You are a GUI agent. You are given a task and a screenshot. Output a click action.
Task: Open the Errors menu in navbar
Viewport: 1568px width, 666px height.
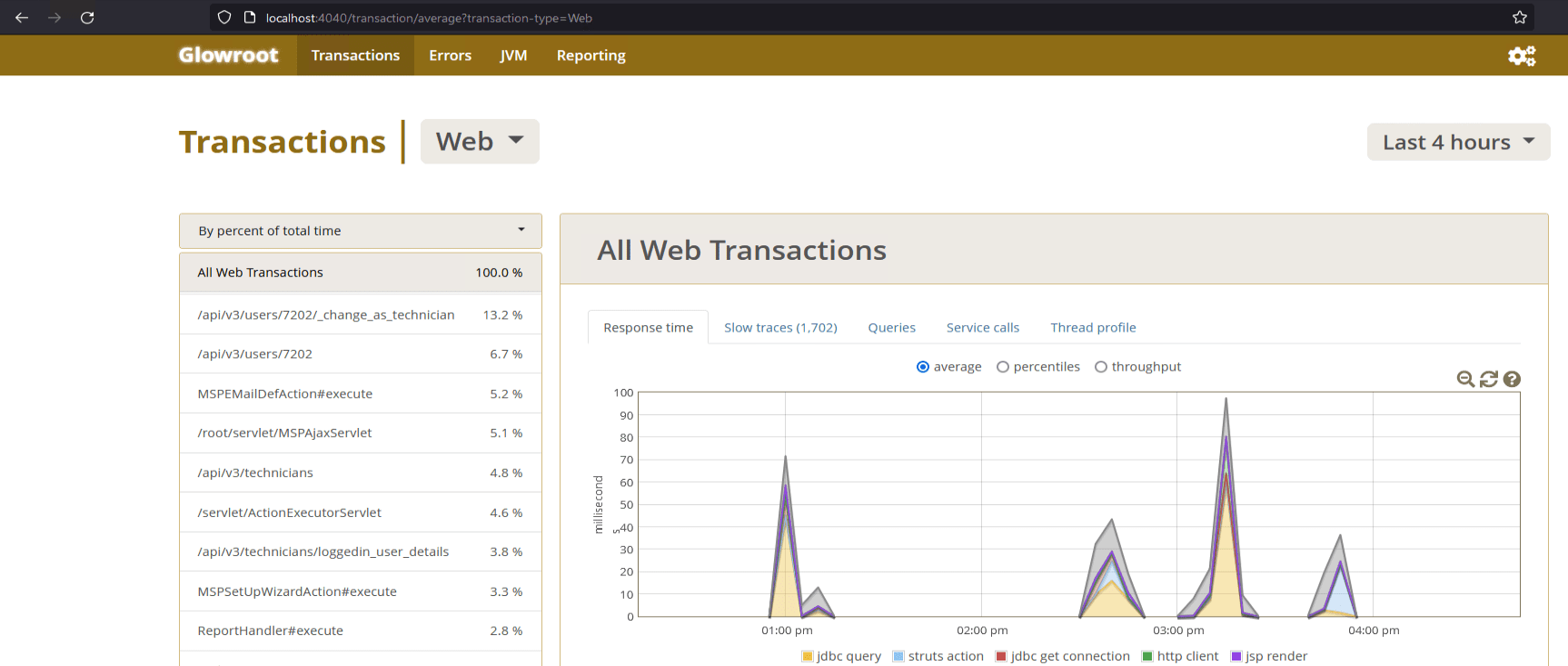click(450, 55)
